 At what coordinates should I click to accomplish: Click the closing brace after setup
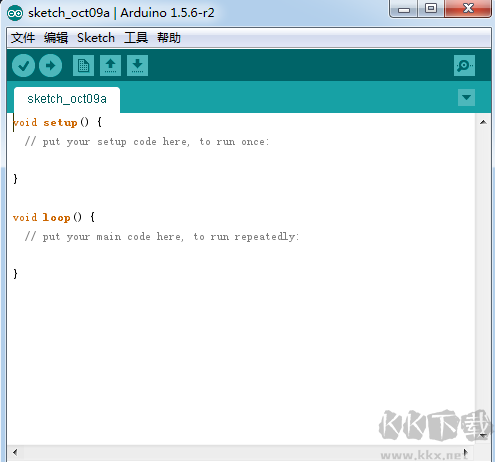click(x=15, y=179)
